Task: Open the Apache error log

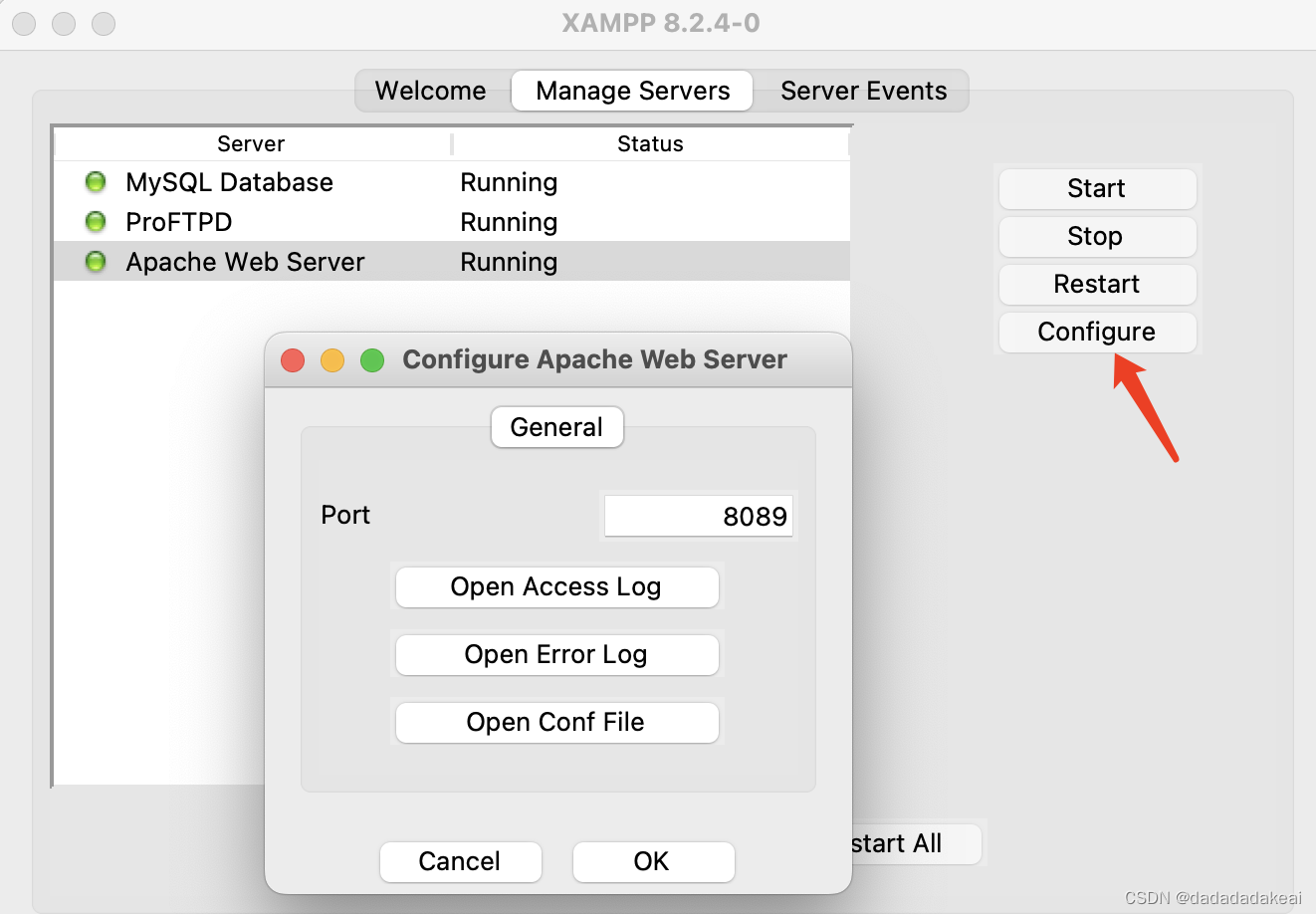Action: pyautogui.click(x=556, y=655)
